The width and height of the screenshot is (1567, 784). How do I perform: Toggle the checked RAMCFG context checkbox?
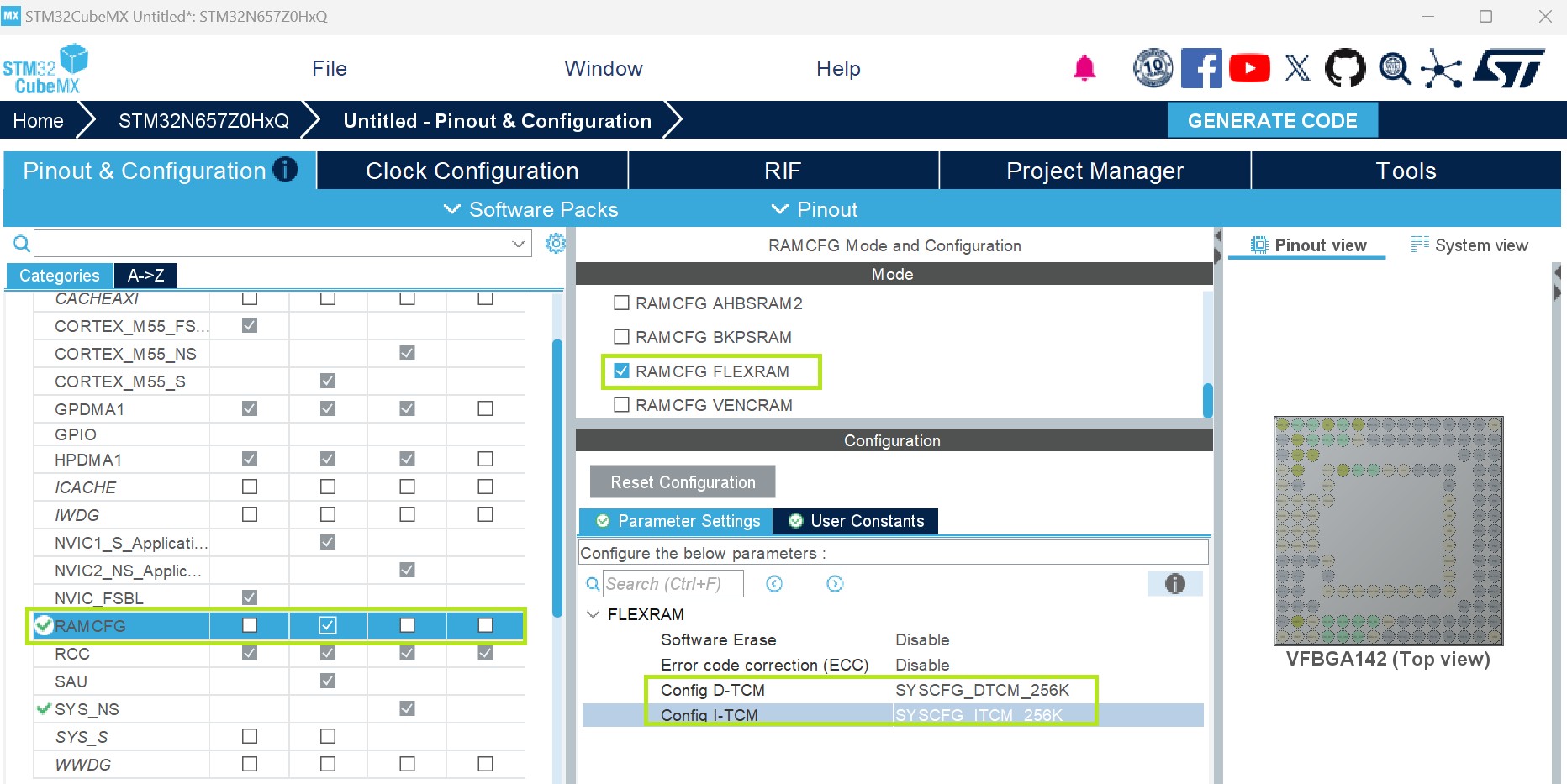[x=328, y=625]
